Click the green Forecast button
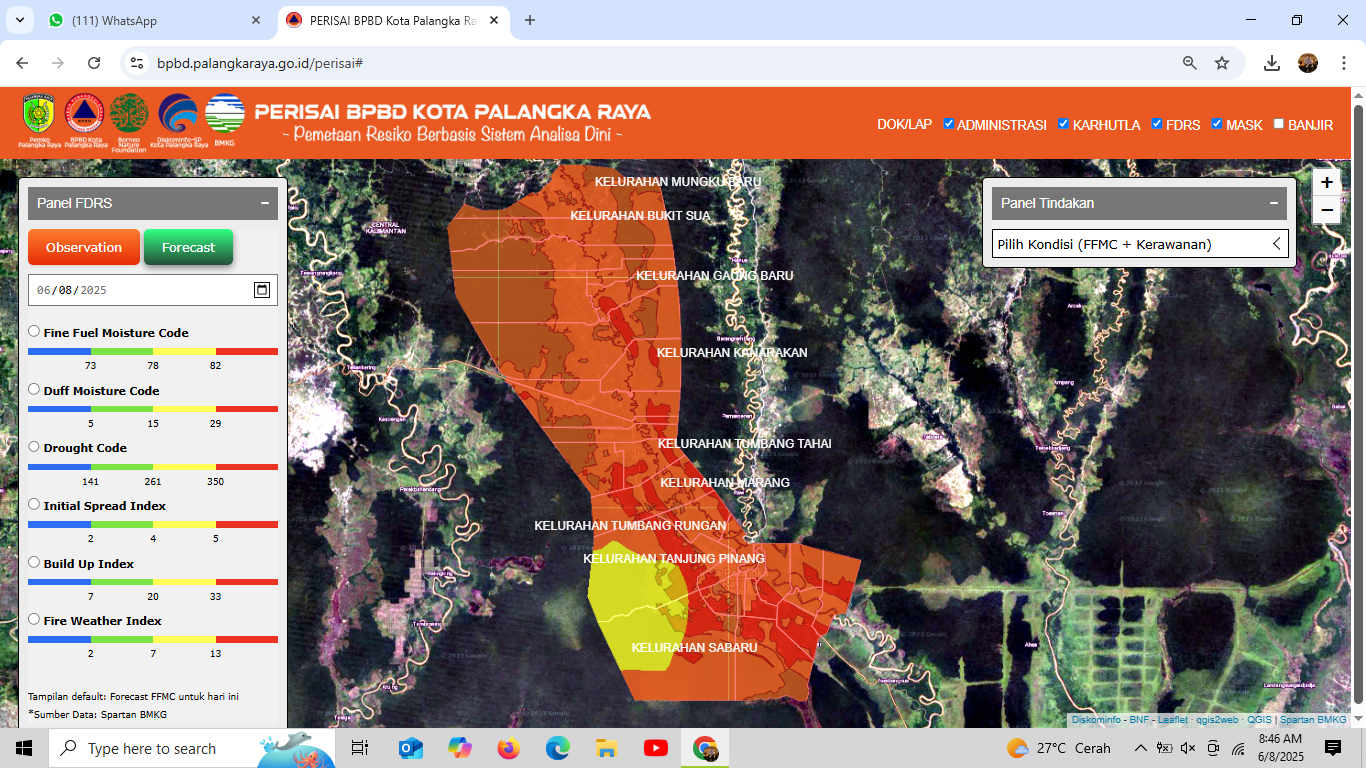This screenshot has height=768, width=1366. coord(188,247)
